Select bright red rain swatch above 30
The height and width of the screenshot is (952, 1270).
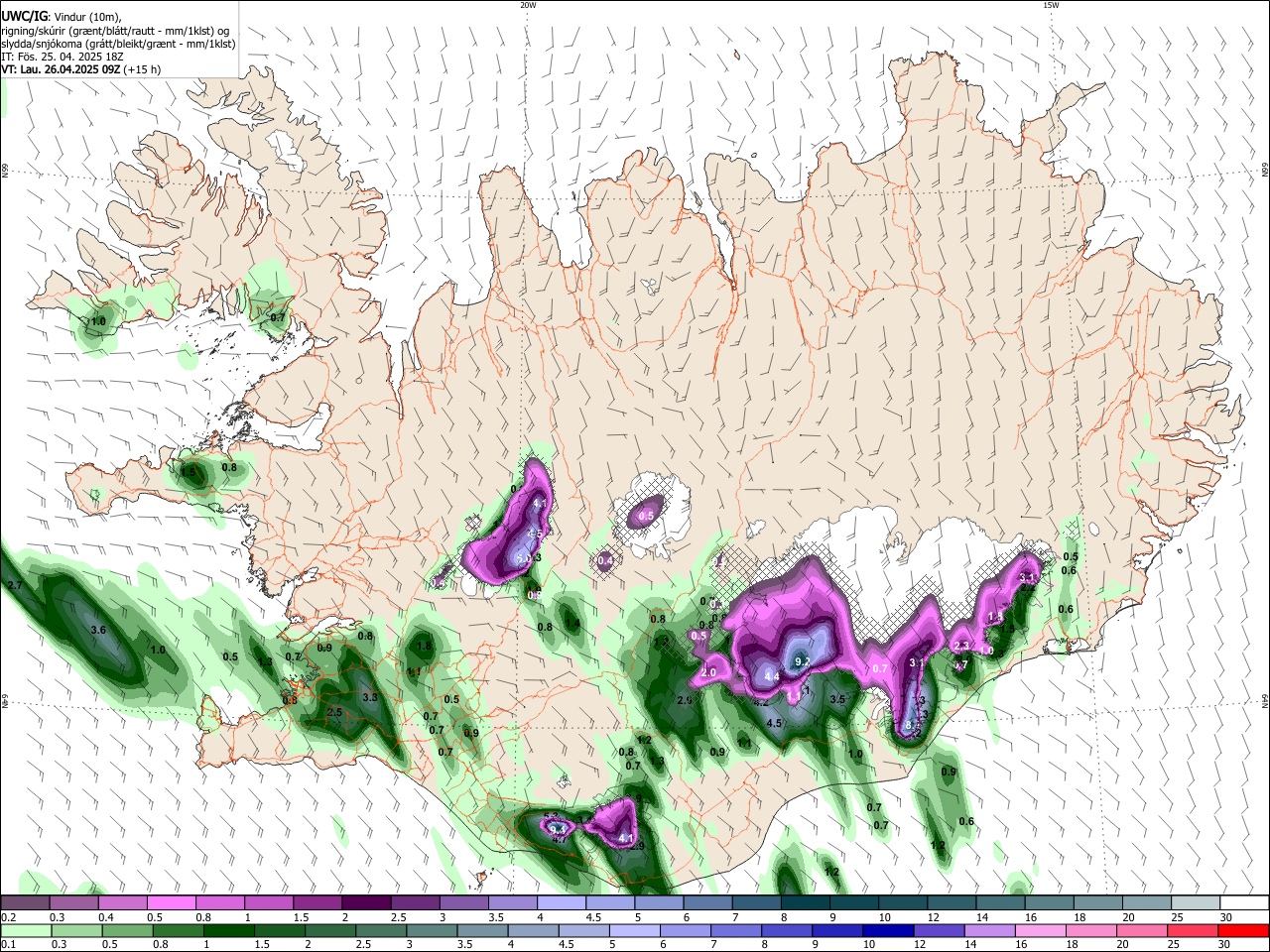1243,930
